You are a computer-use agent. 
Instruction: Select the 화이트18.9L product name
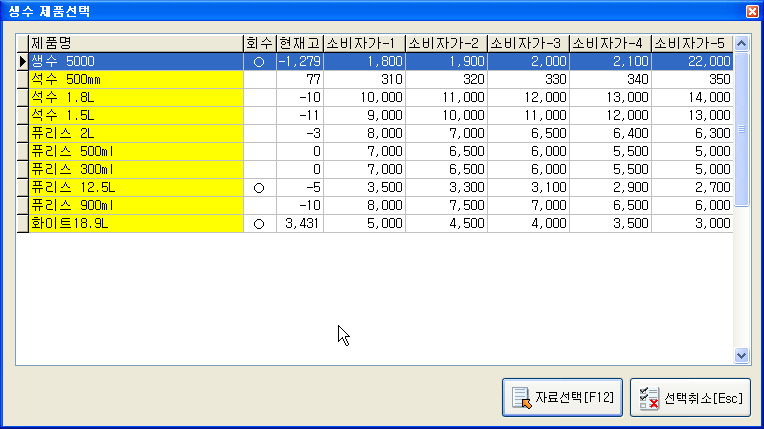[136, 224]
